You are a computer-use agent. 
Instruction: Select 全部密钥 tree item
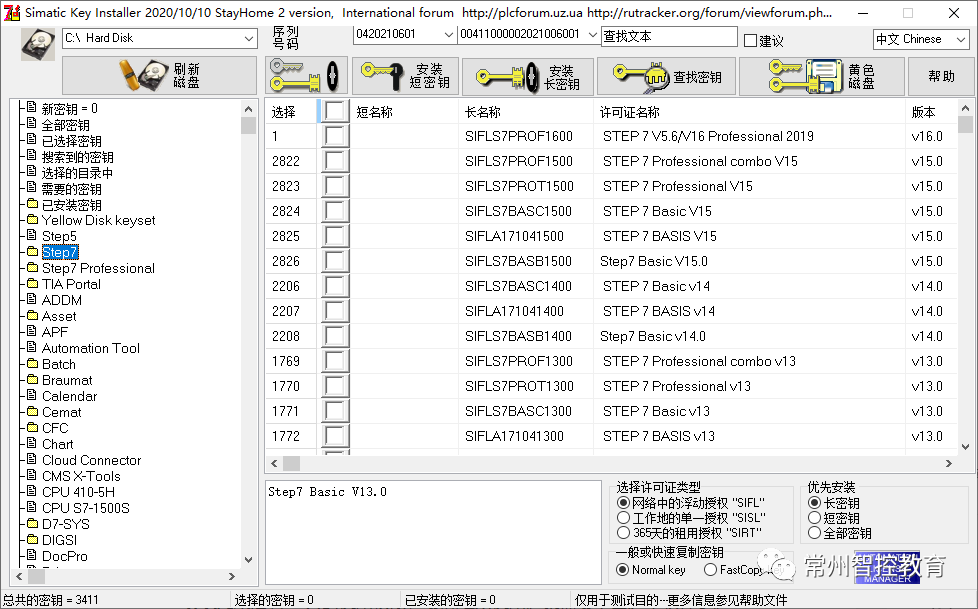click(x=65, y=125)
